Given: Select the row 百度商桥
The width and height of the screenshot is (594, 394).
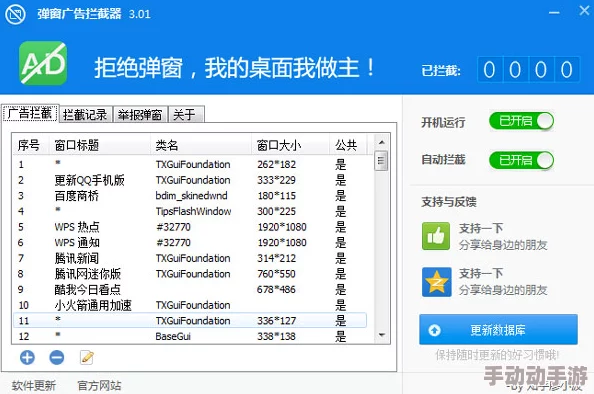Looking at the screenshot, I should pos(190,195).
